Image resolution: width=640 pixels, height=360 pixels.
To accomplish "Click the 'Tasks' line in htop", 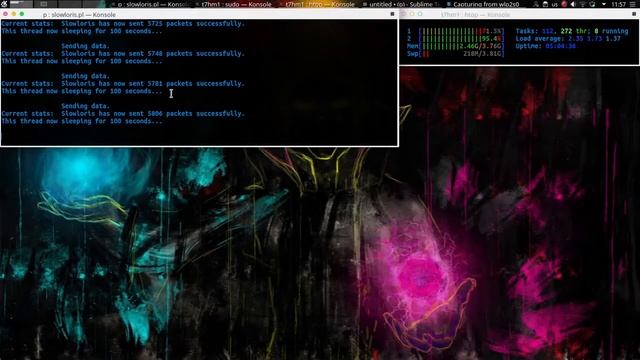I will pos(572,31).
